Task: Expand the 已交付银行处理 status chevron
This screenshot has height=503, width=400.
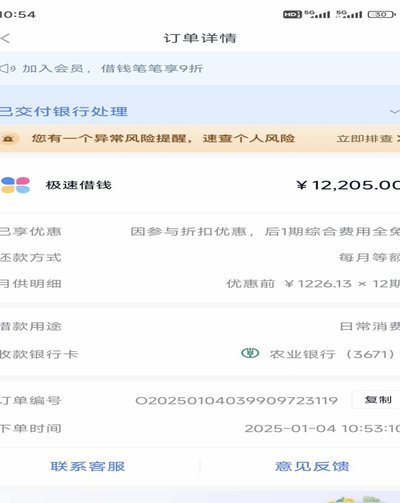Action: click(x=395, y=111)
